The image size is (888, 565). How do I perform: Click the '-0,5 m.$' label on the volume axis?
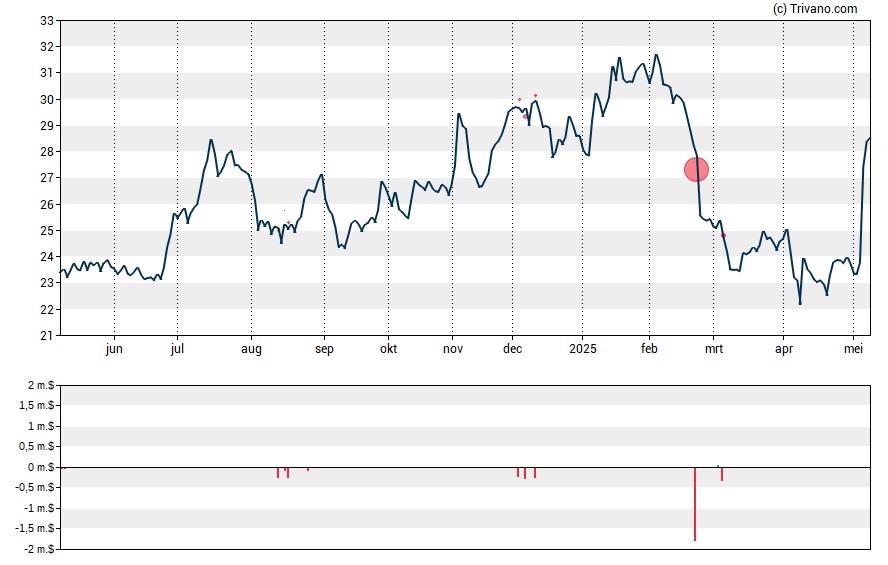click(35, 488)
